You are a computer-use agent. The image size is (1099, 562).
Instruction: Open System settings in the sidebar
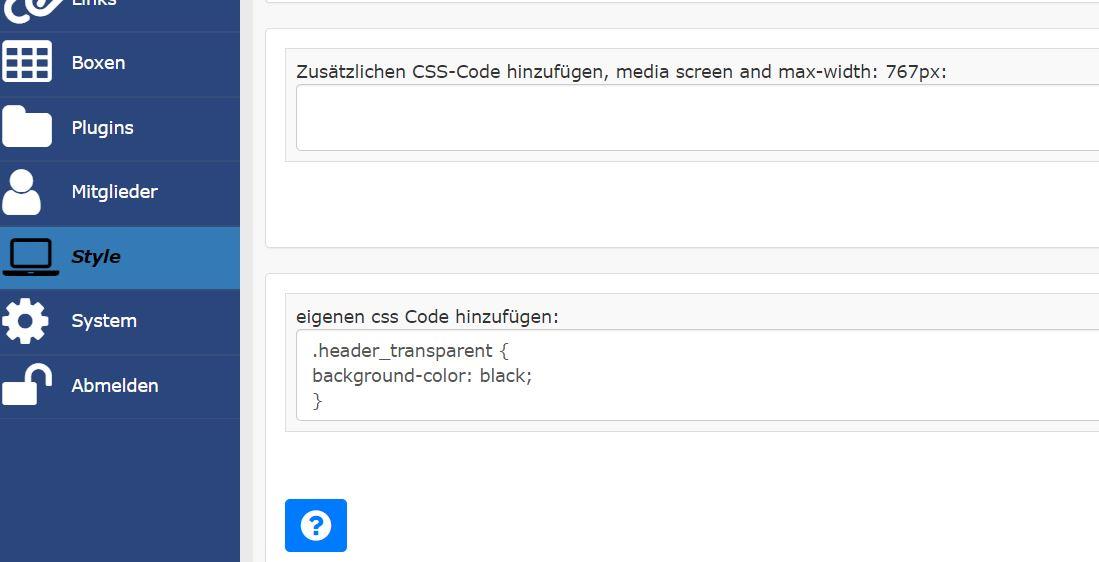[104, 321]
